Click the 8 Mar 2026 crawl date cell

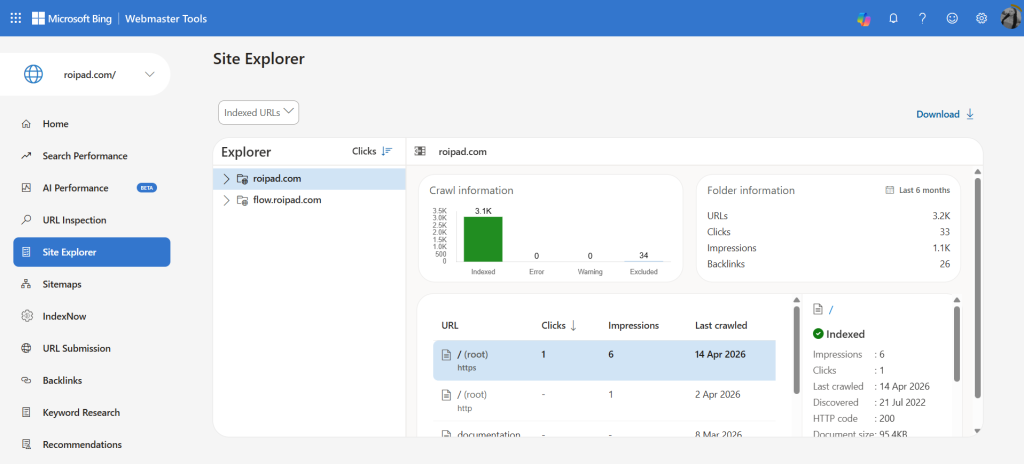(718, 435)
